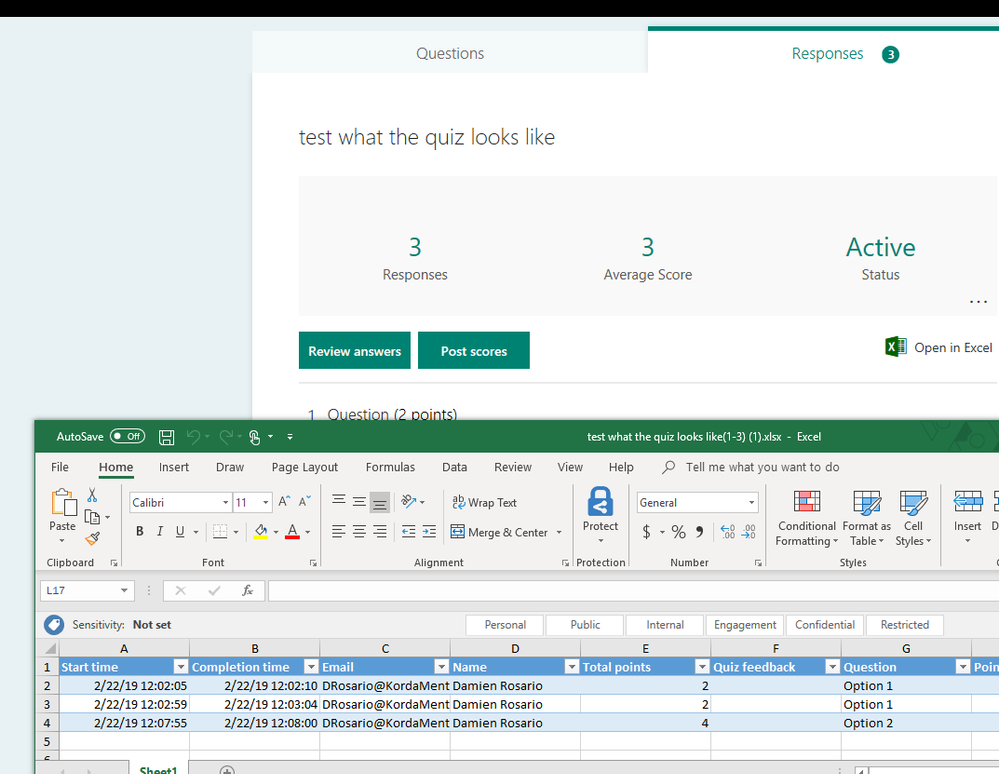The width and height of the screenshot is (999, 774).
Task: Click the formula bar input
Action: (633, 591)
